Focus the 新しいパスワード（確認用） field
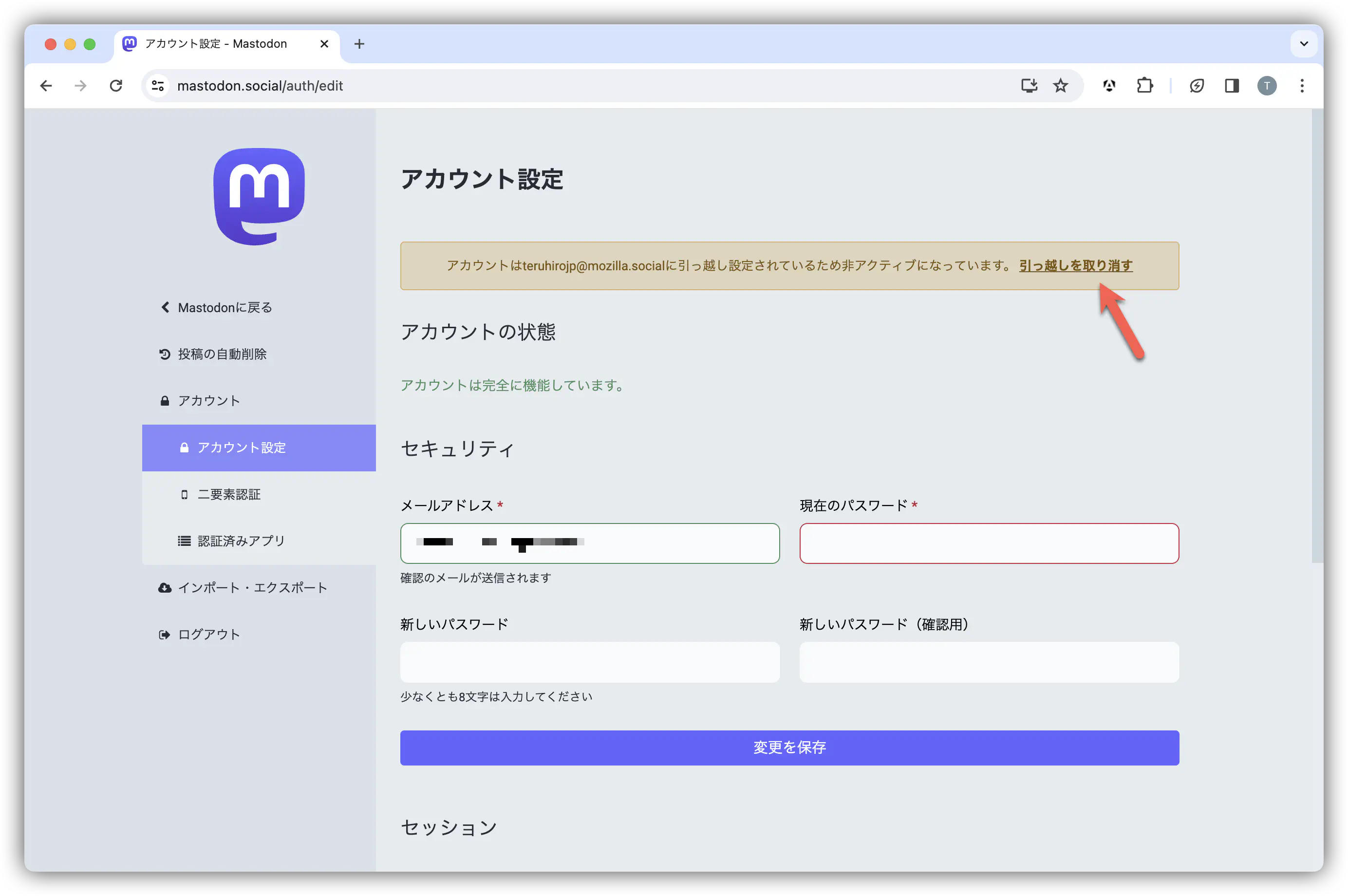 tap(989, 662)
